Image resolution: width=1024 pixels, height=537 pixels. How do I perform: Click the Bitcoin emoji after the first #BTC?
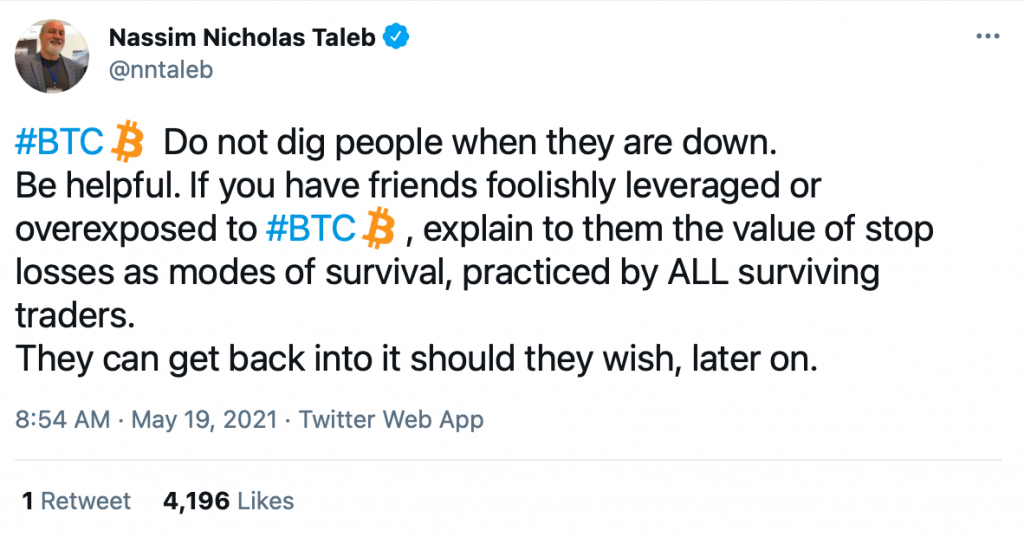[127, 143]
